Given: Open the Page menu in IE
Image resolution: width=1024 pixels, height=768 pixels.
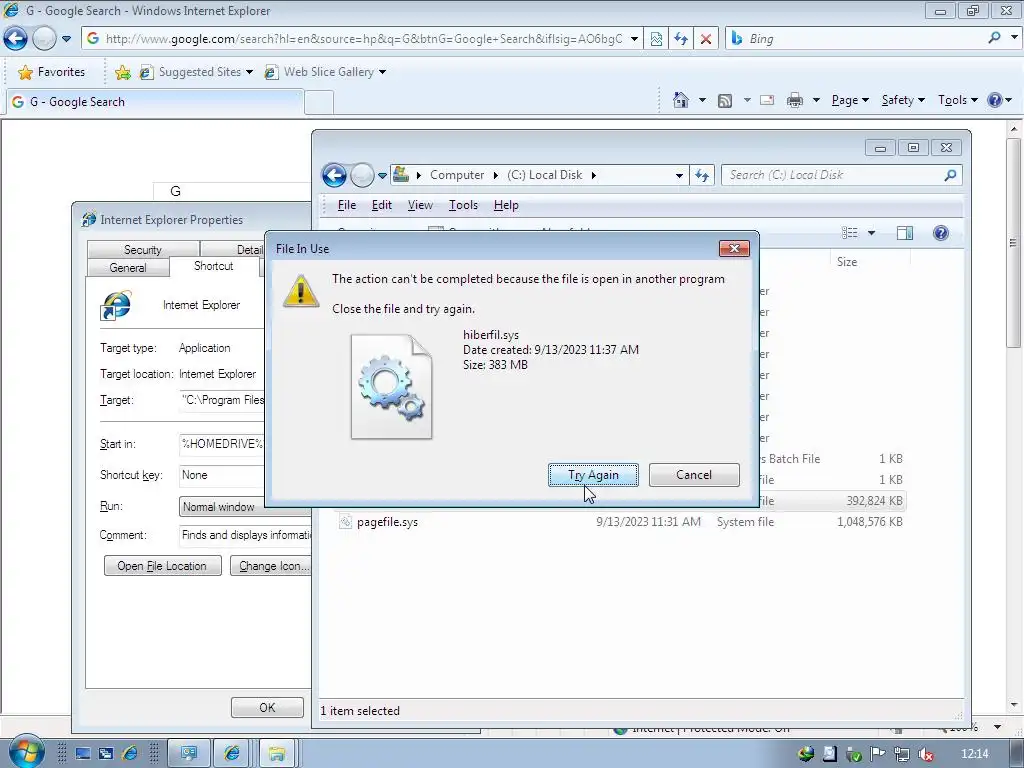Looking at the screenshot, I should coord(850,100).
